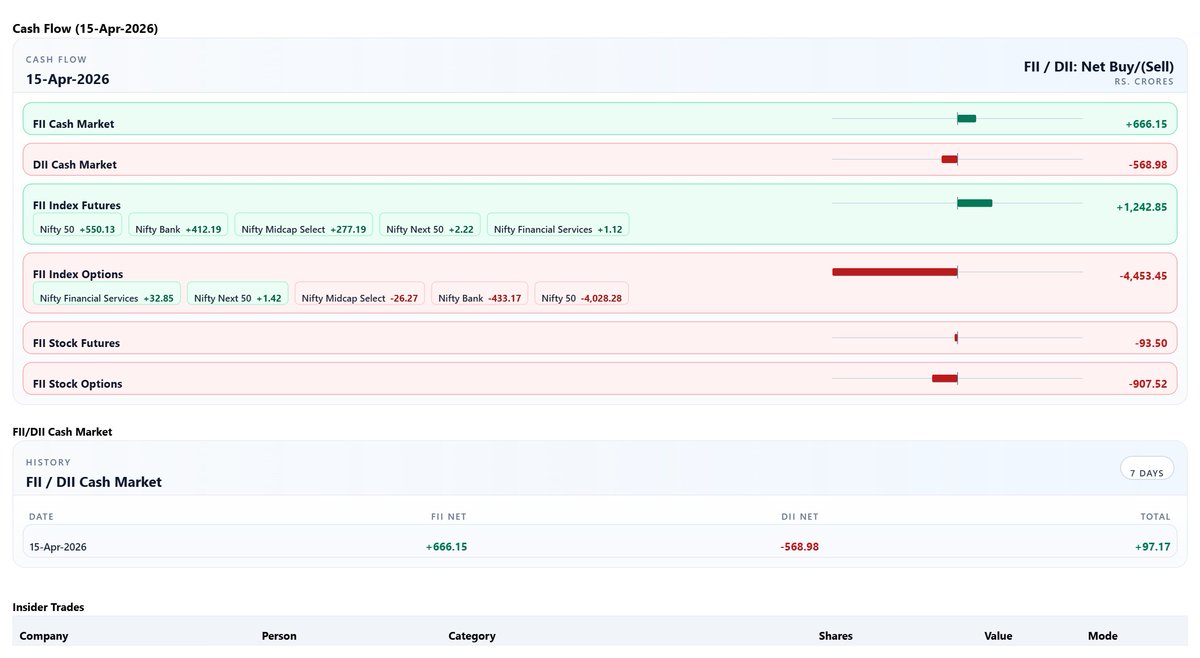Click the green FII Cash Market bar

click(x=966, y=119)
